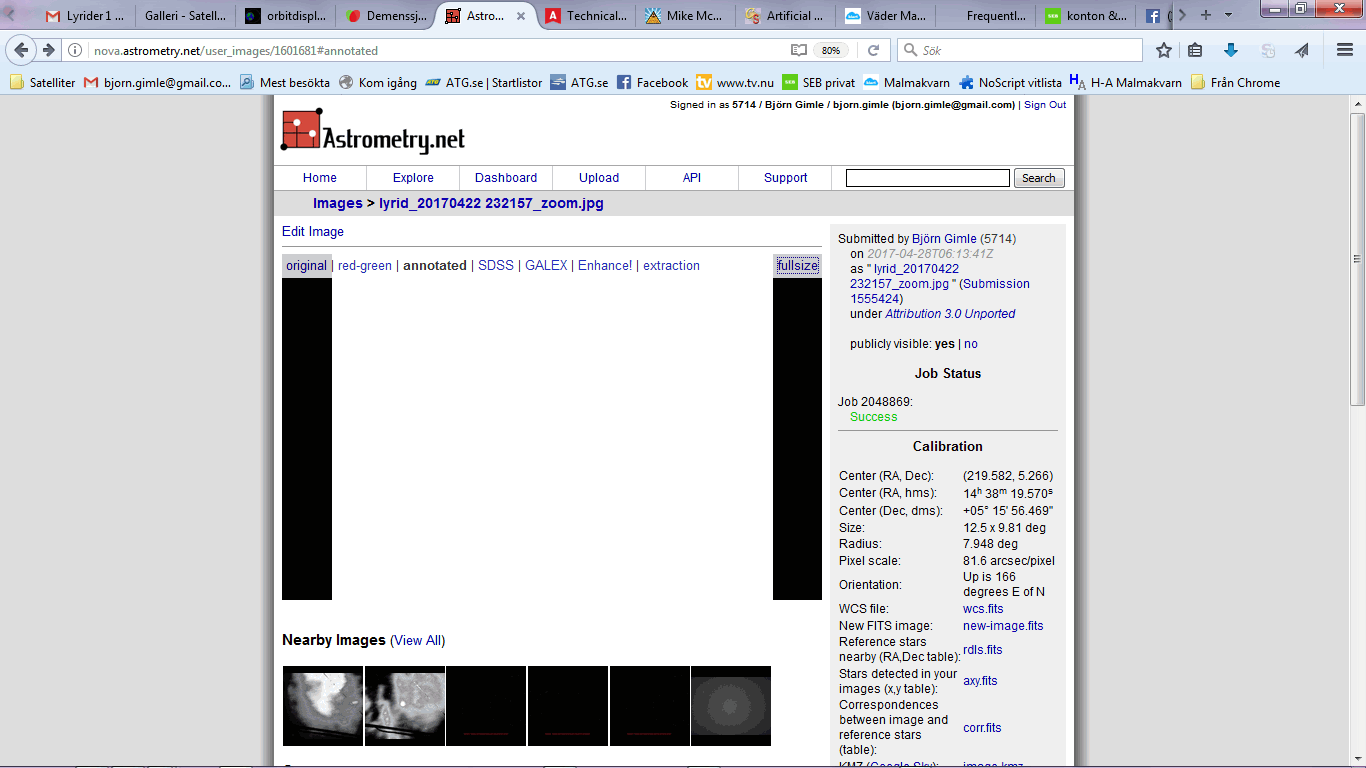Click the browser back arrow button

tap(22, 50)
